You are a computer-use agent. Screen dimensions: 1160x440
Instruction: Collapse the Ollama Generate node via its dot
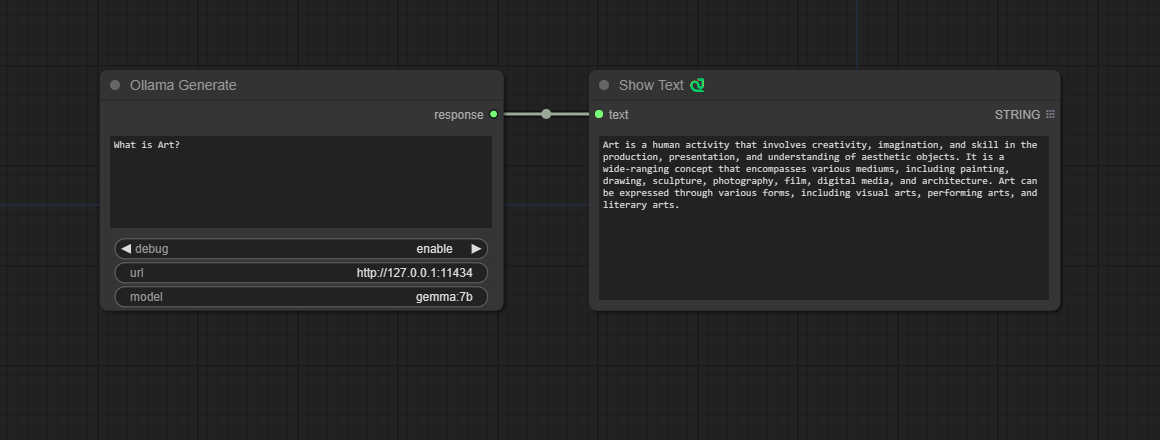115,85
